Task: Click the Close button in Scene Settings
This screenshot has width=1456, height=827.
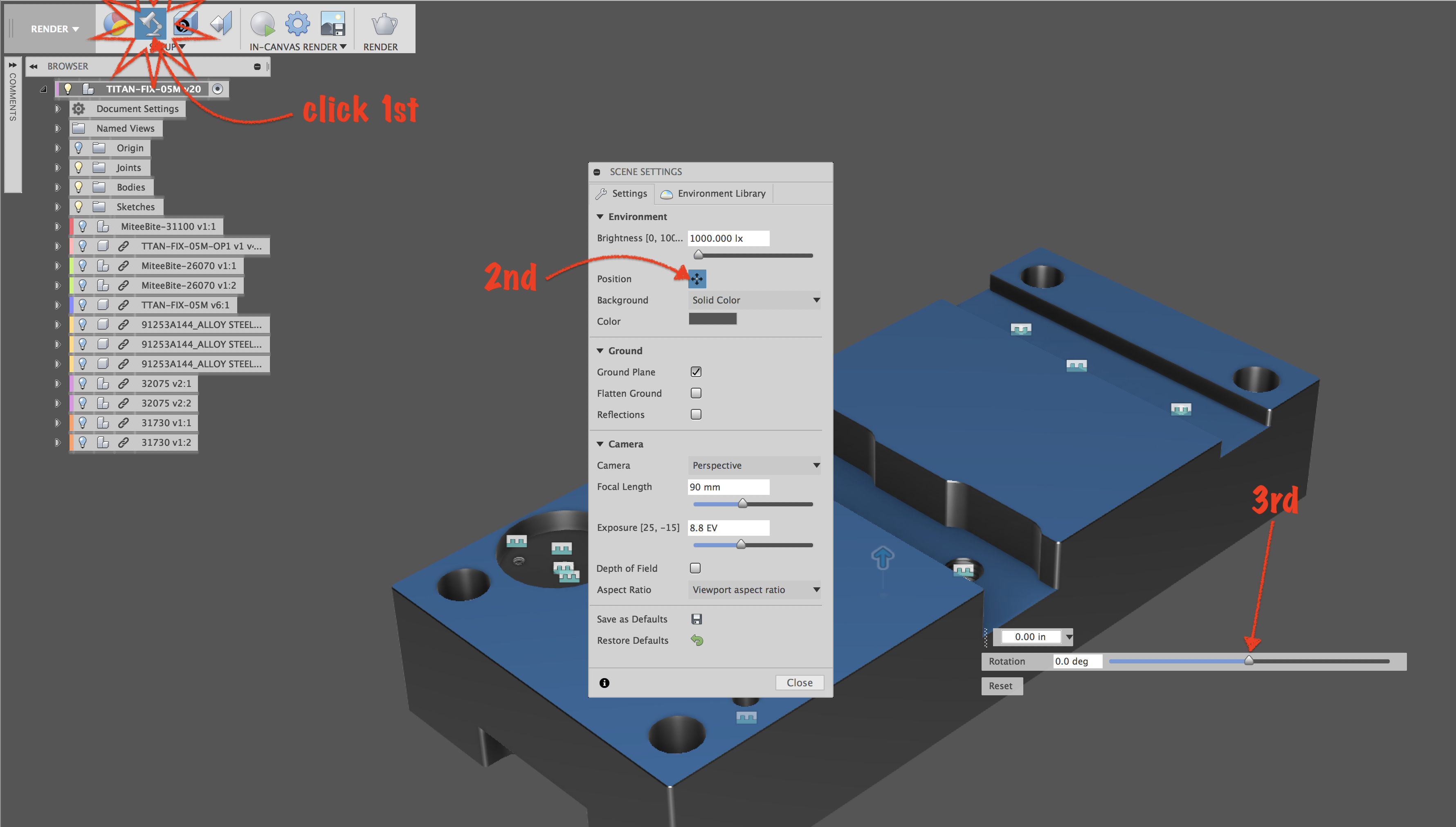Action: (x=799, y=683)
